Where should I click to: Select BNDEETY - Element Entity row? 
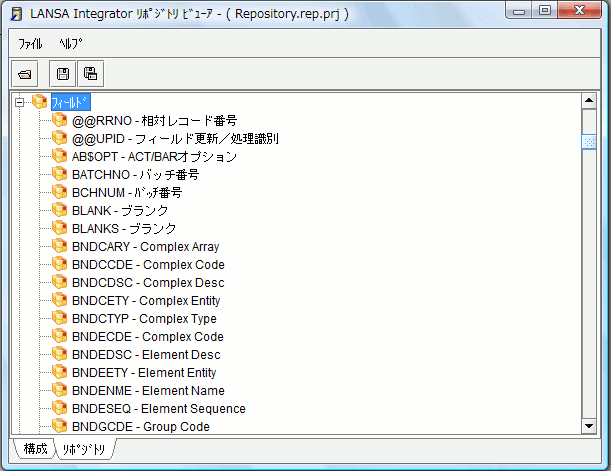click(x=144, y=372)
